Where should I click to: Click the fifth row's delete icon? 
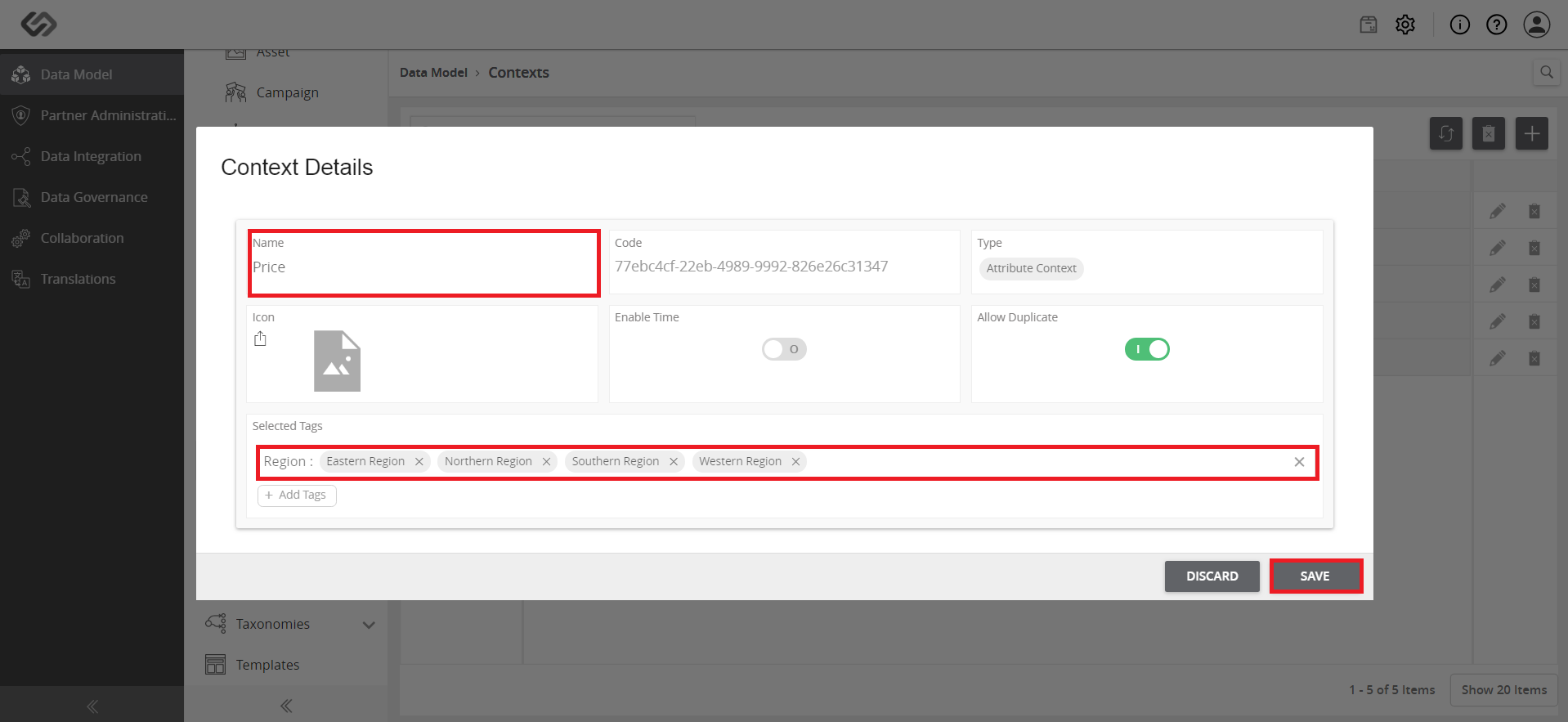click(1534, 358)
